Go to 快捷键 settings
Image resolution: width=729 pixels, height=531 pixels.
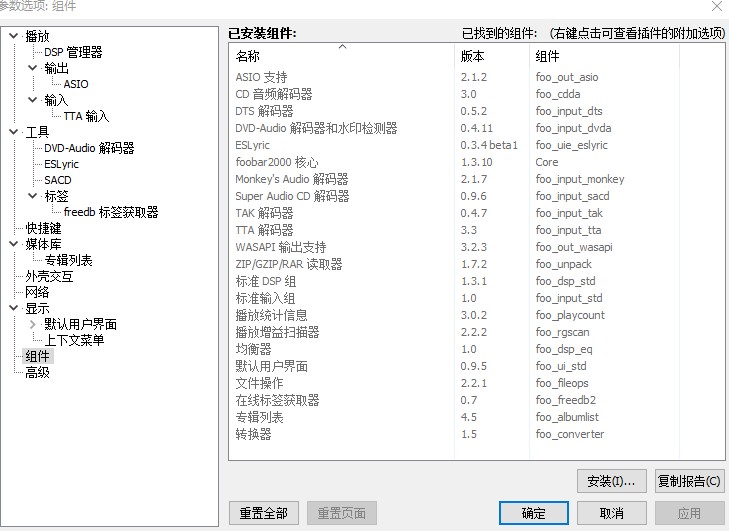pos(43,228)
